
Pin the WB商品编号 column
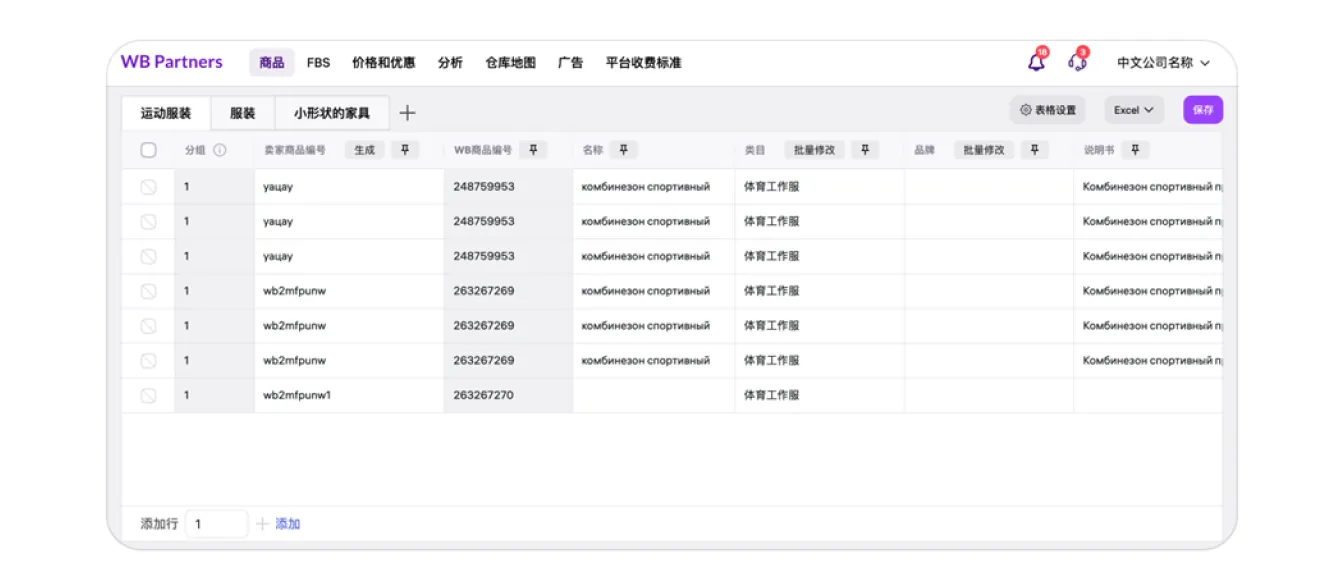(533, 150)
